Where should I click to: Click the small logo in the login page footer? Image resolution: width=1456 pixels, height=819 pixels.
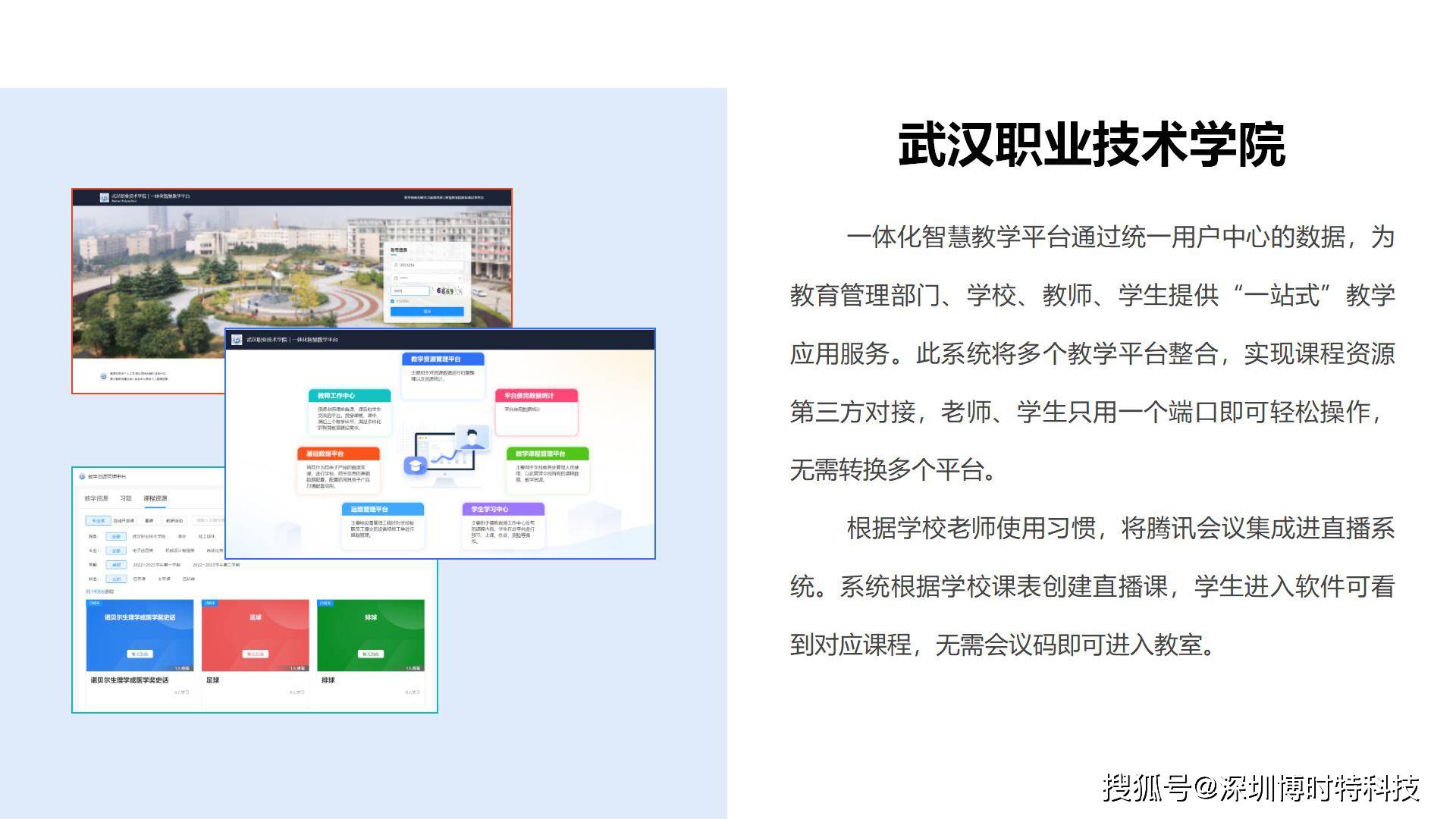(x=104, y=376)
